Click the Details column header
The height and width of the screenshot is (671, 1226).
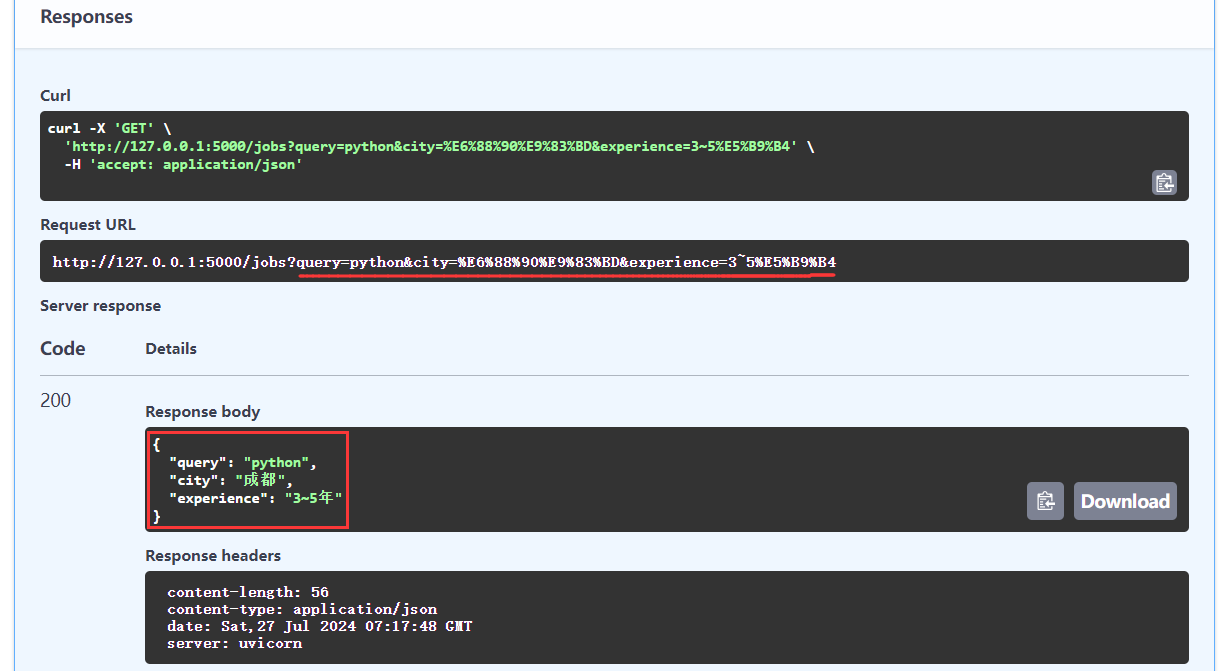click(171, 348)
